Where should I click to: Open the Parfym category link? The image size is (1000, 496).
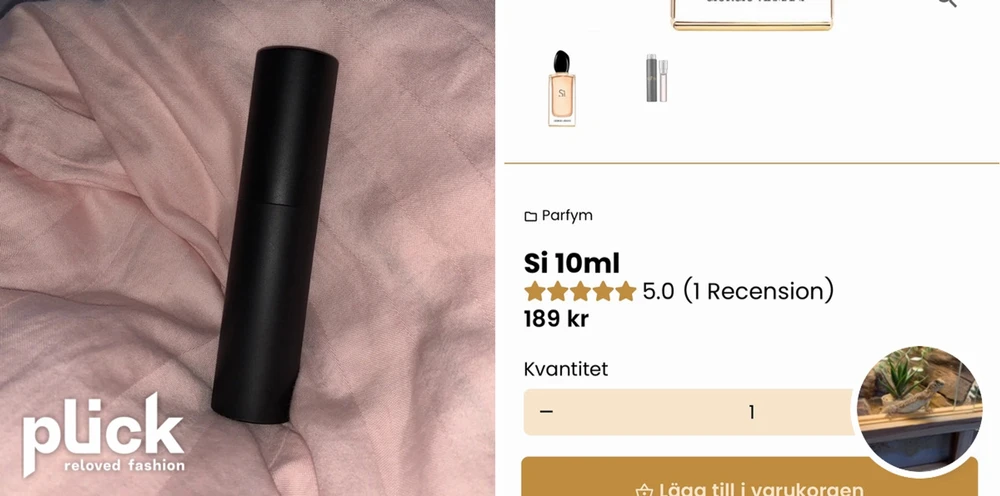tap(567, 215)
